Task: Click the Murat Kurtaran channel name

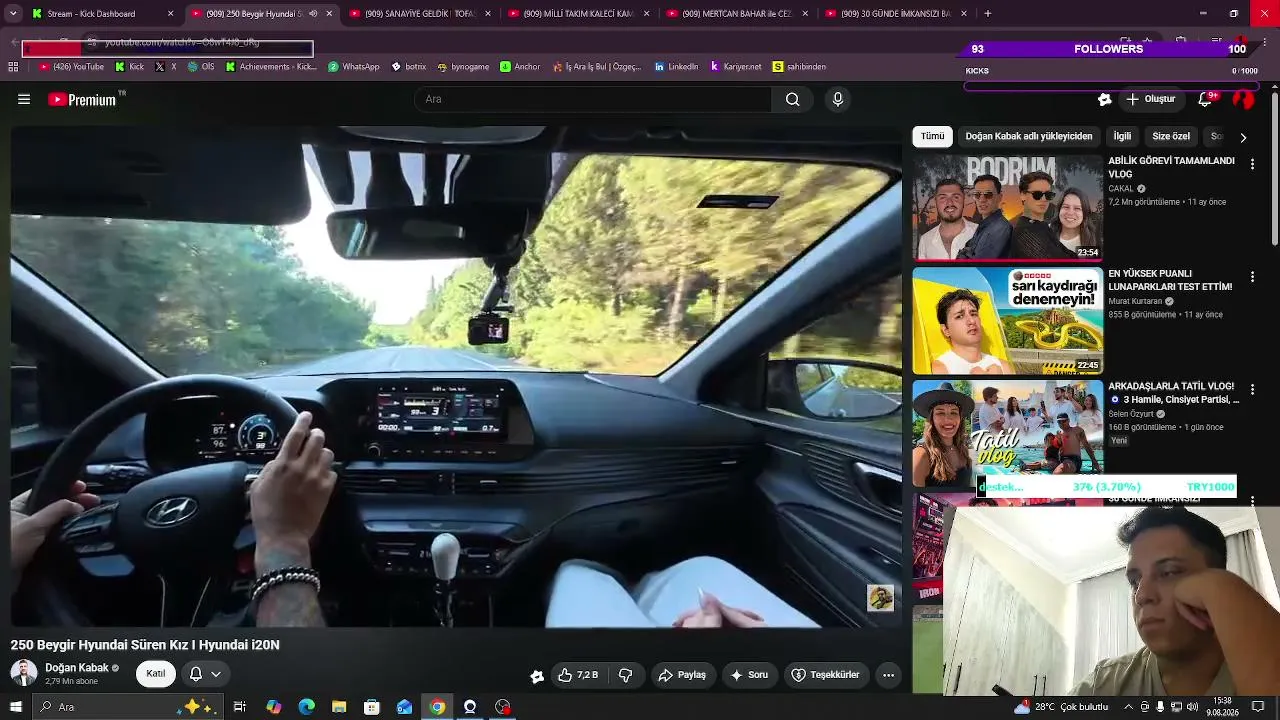Action: pyautogui.click(x=1135, y=301)
